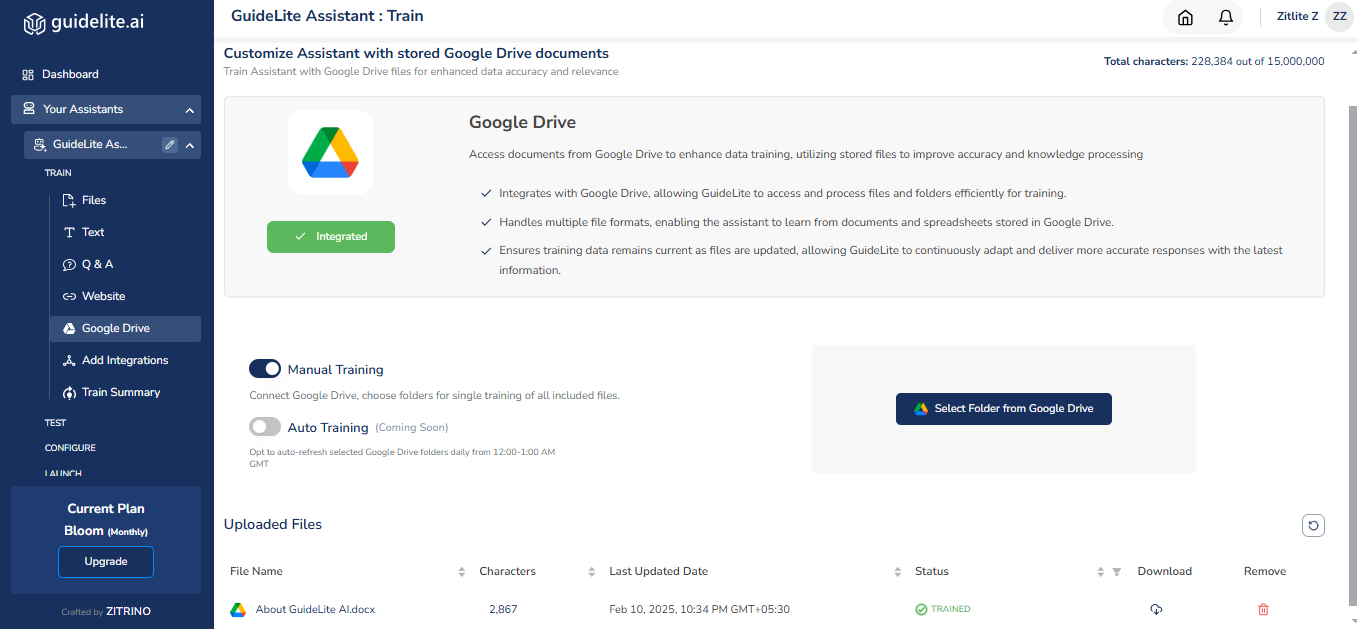Click the Download column header

click(1164, 572)
